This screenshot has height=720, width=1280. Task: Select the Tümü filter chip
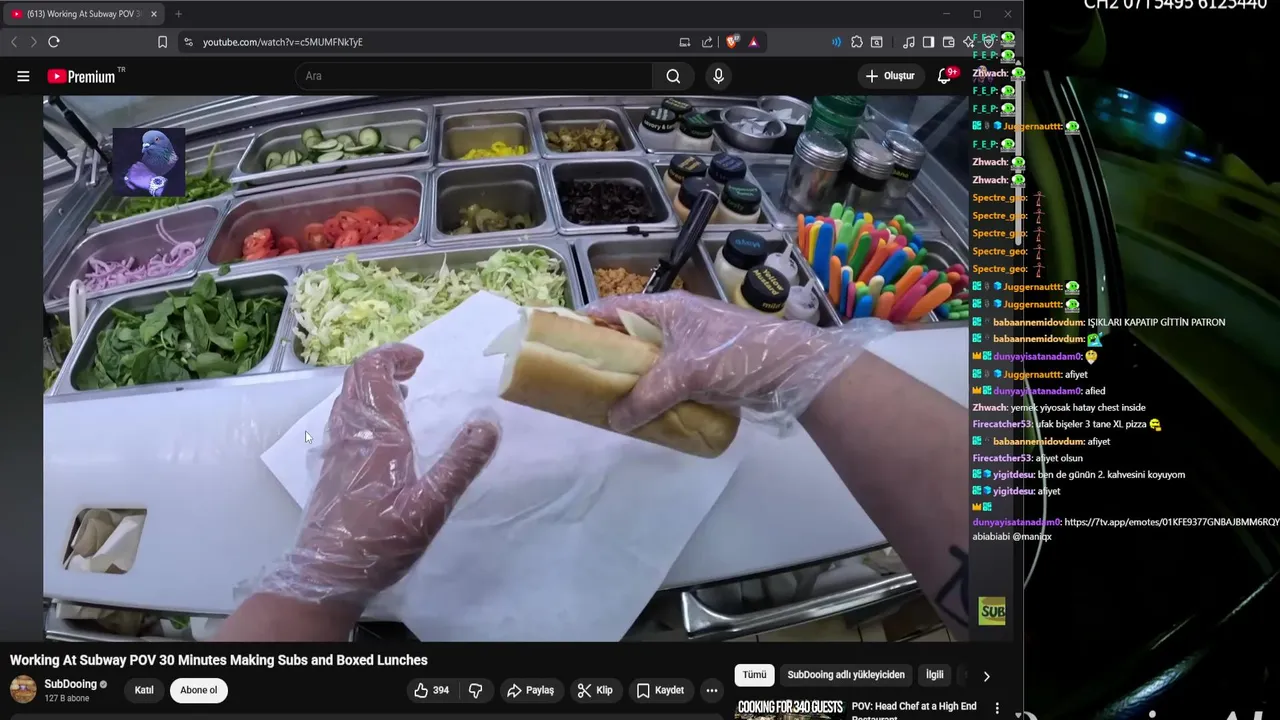[754, 675]
